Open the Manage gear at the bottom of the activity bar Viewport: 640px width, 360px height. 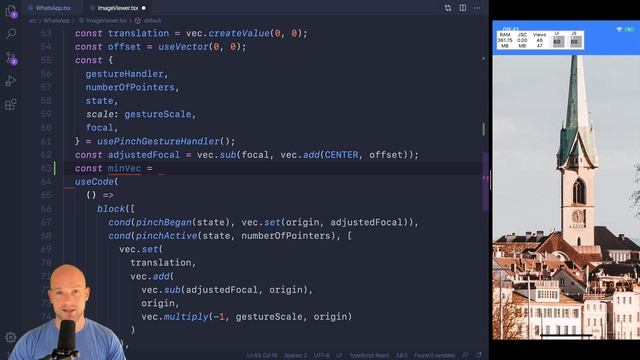coord(11,337)
